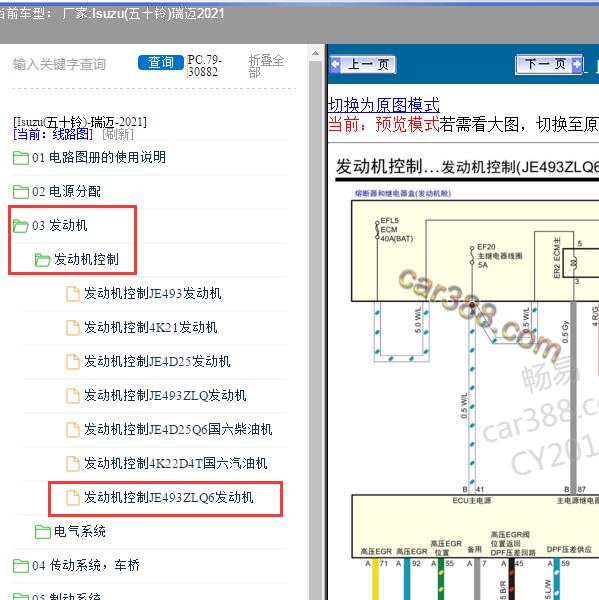This screenshot has height=600, width=599.
Task: Click EFL5 ECM 40A(BAT) fuse in diagram
Action: [x=394, y=230]
